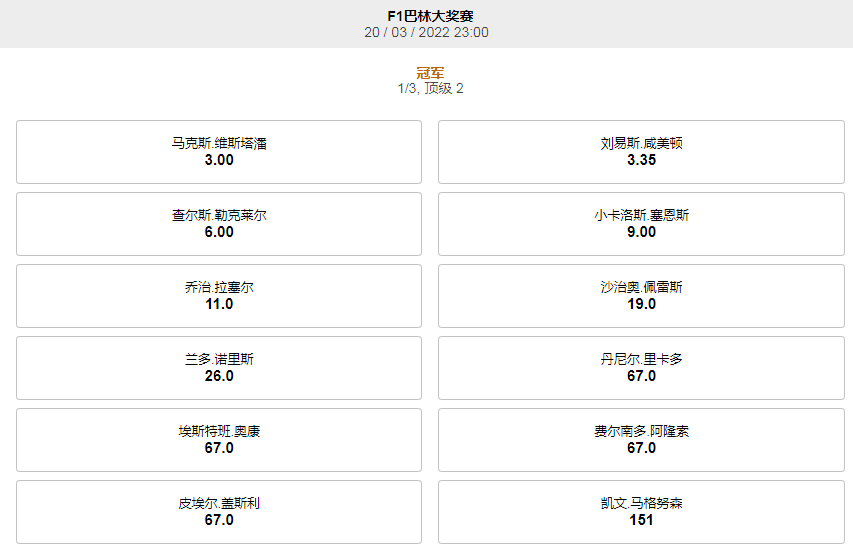
Task: Bet on 凯文.马格努森 outsider odds
Action: point(641,512)
